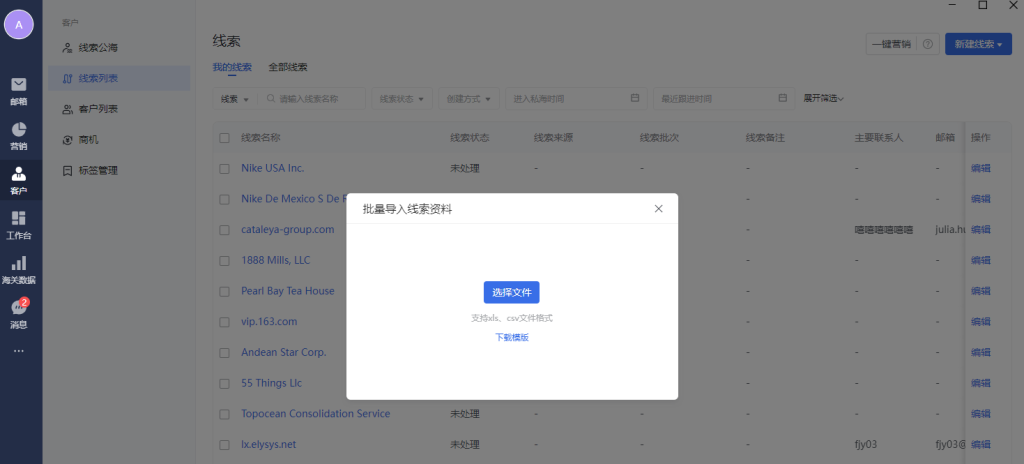
Task: Click the help question mark icon near 一键营销
Action: (x=927, y=44)
